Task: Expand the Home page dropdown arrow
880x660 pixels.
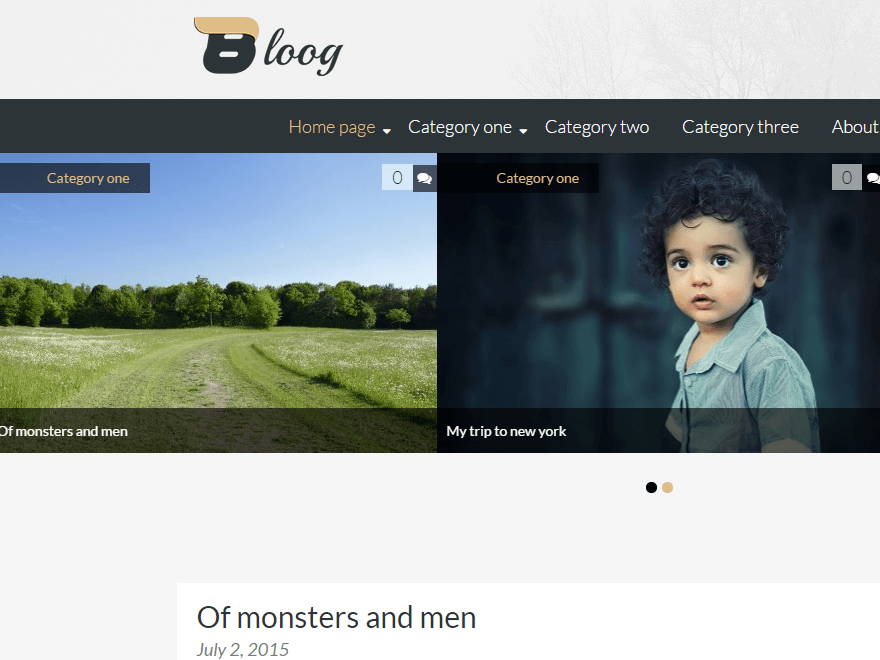Action: pyautogui.click(x=387, y=131)
